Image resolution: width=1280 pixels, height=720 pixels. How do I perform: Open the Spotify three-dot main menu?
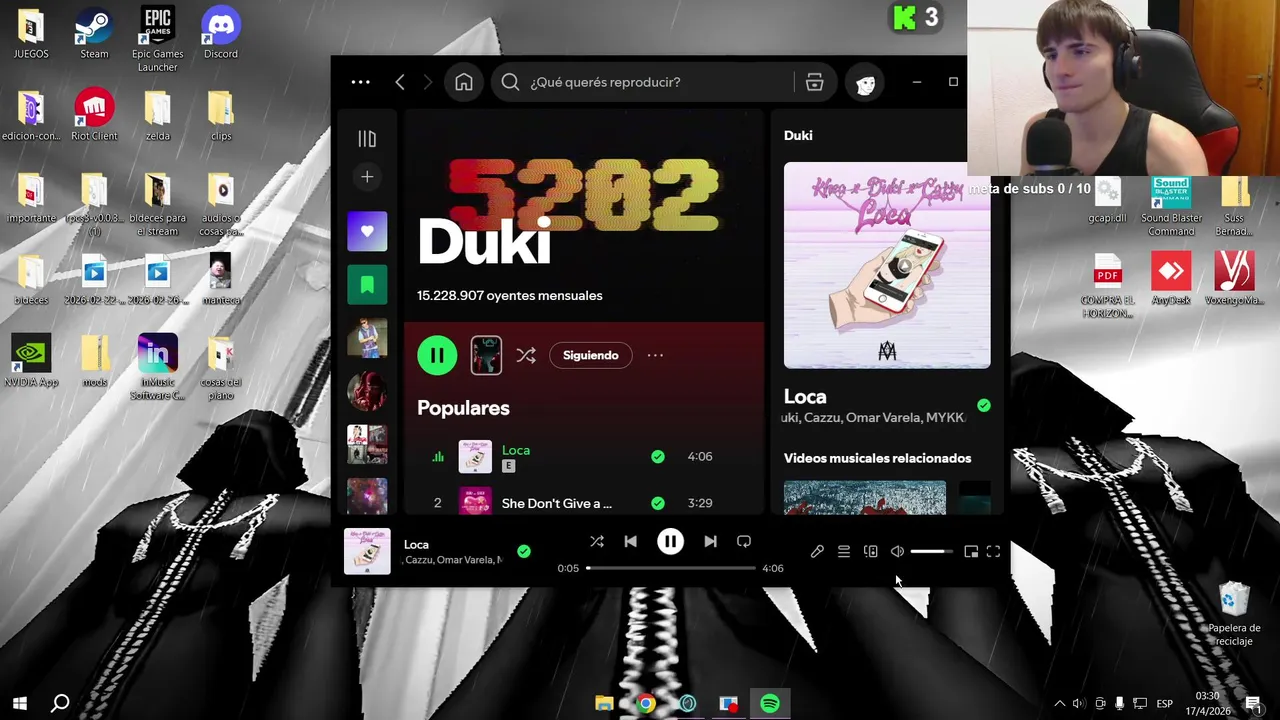(361, 82)
